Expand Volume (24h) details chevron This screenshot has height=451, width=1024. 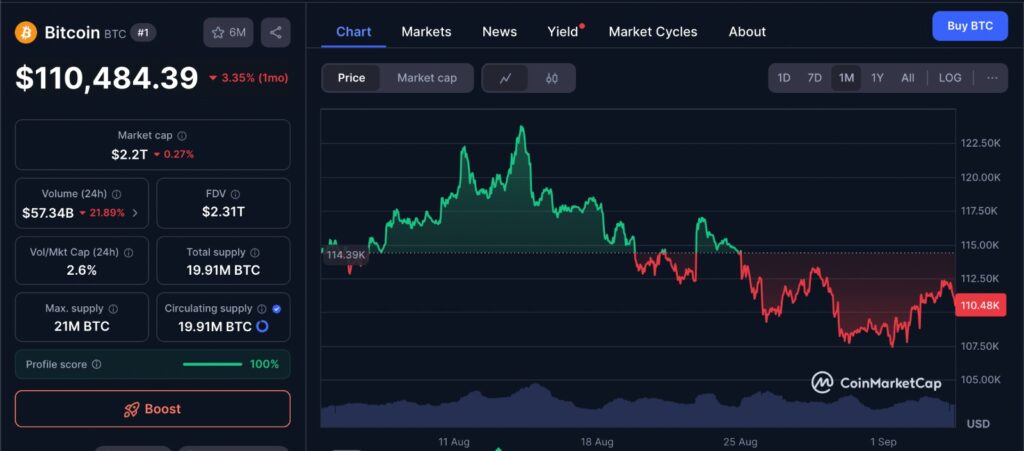pyautogui.click(x=135, y=212)
